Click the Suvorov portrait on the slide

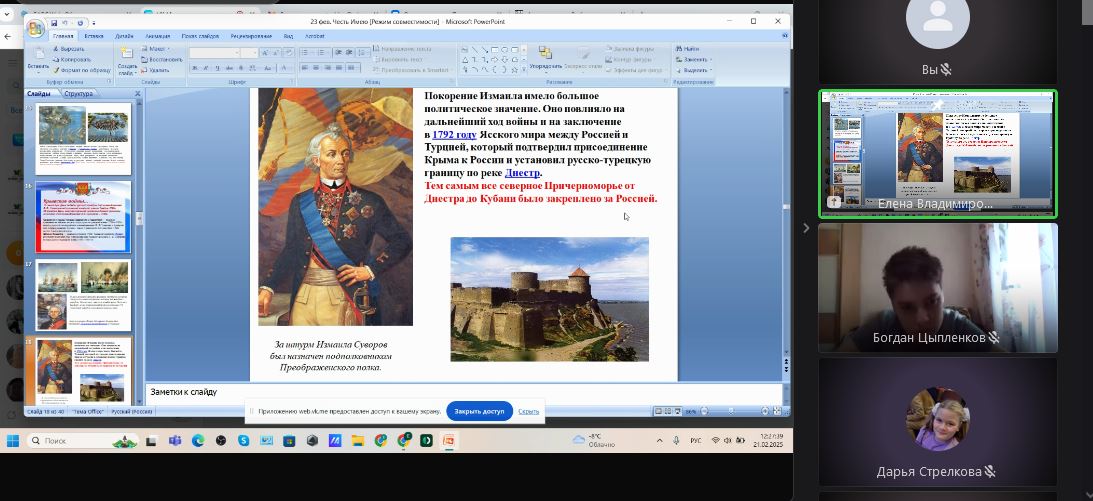[x=335, y=207]
